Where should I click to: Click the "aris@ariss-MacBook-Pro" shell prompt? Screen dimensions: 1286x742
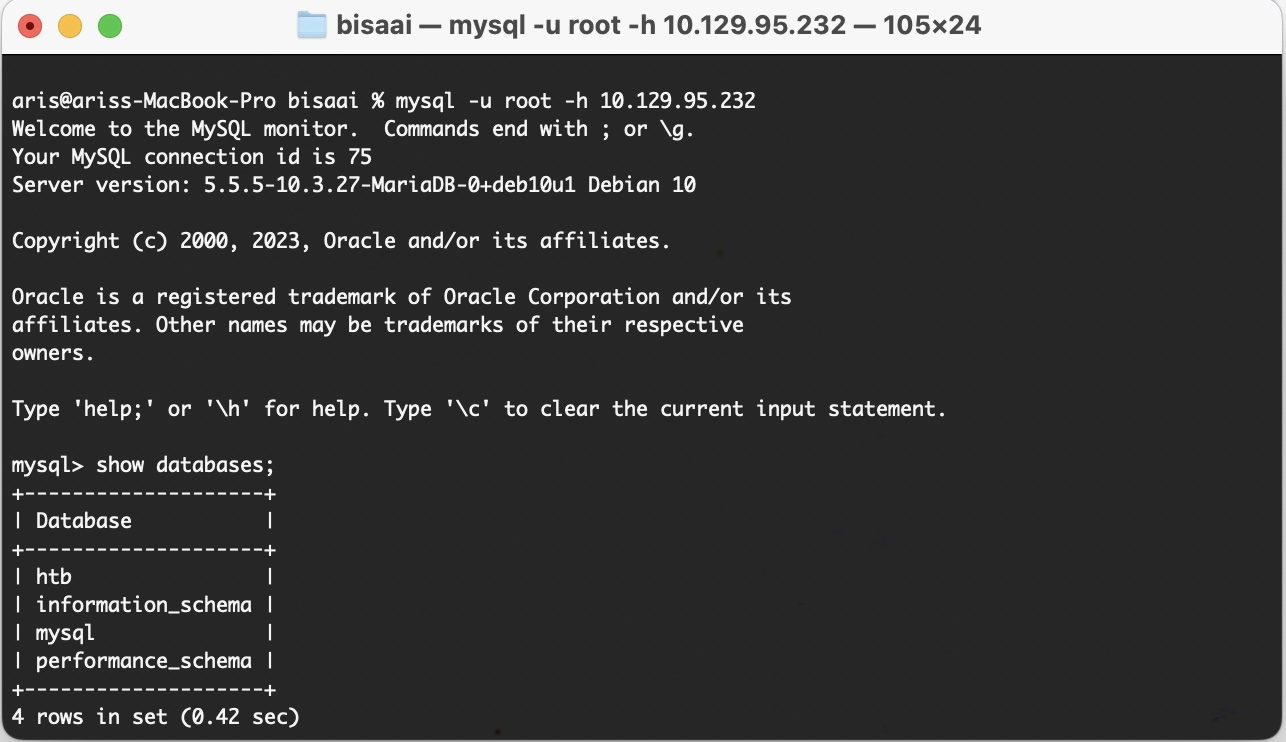pos(144,101)
